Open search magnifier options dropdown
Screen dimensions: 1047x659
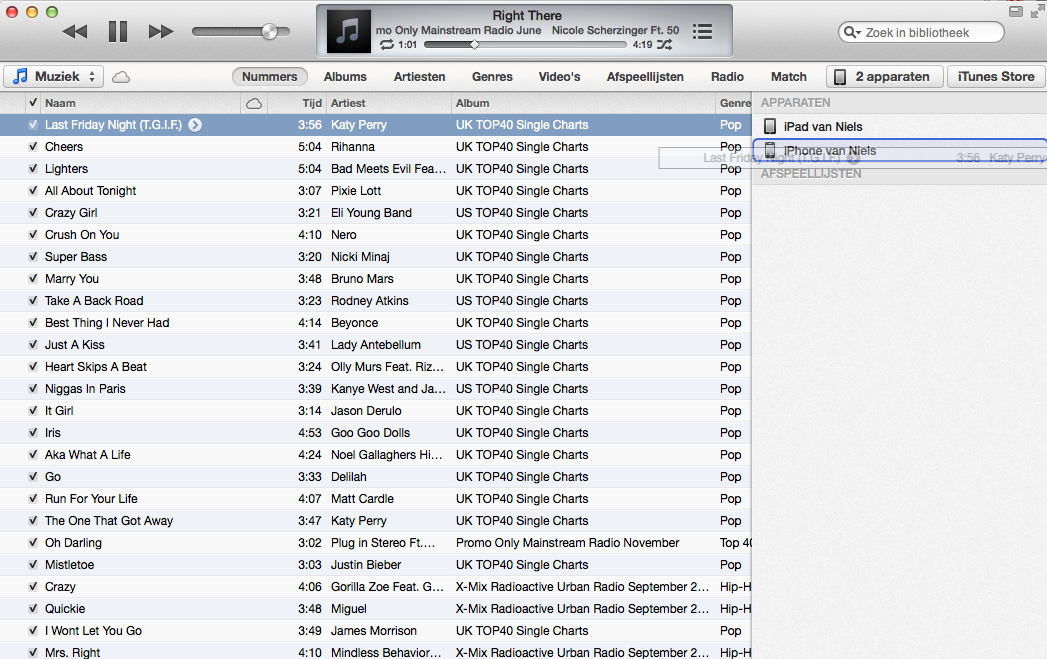point(852,32)
